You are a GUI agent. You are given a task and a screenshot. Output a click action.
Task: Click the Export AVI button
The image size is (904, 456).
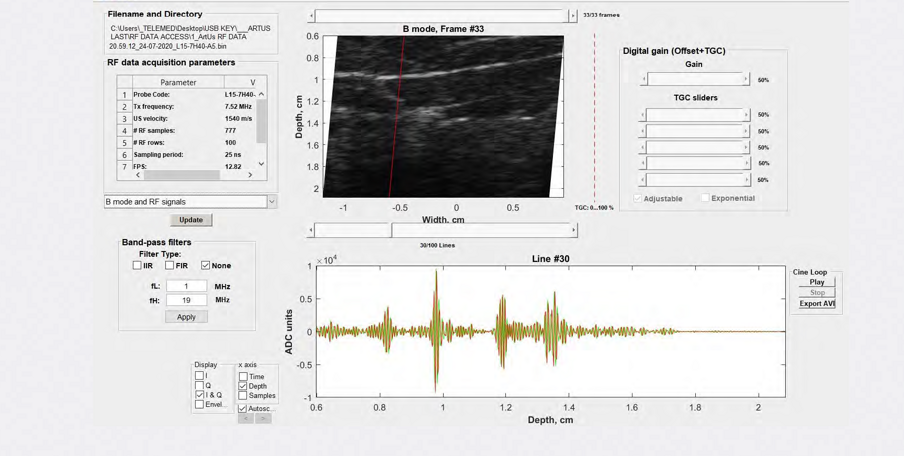point(816,304)
